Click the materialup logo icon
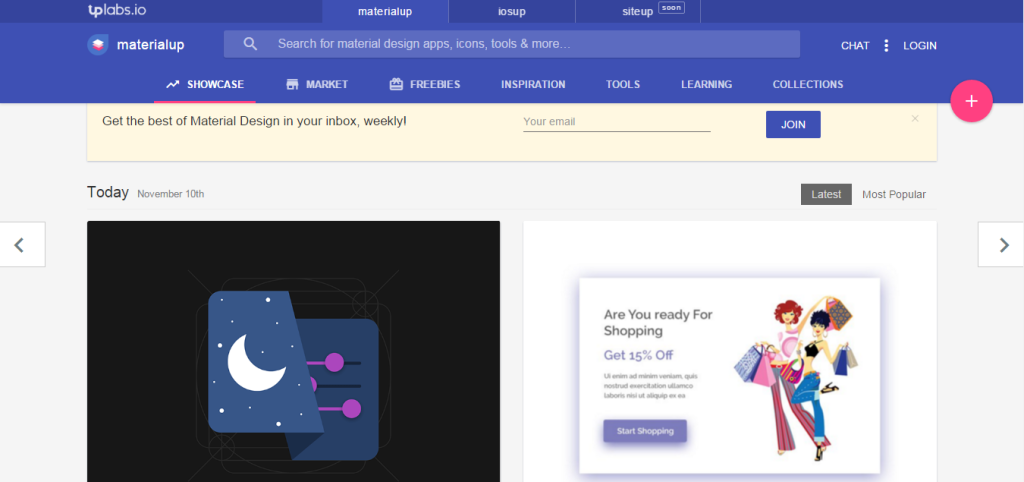 point(98,45)
